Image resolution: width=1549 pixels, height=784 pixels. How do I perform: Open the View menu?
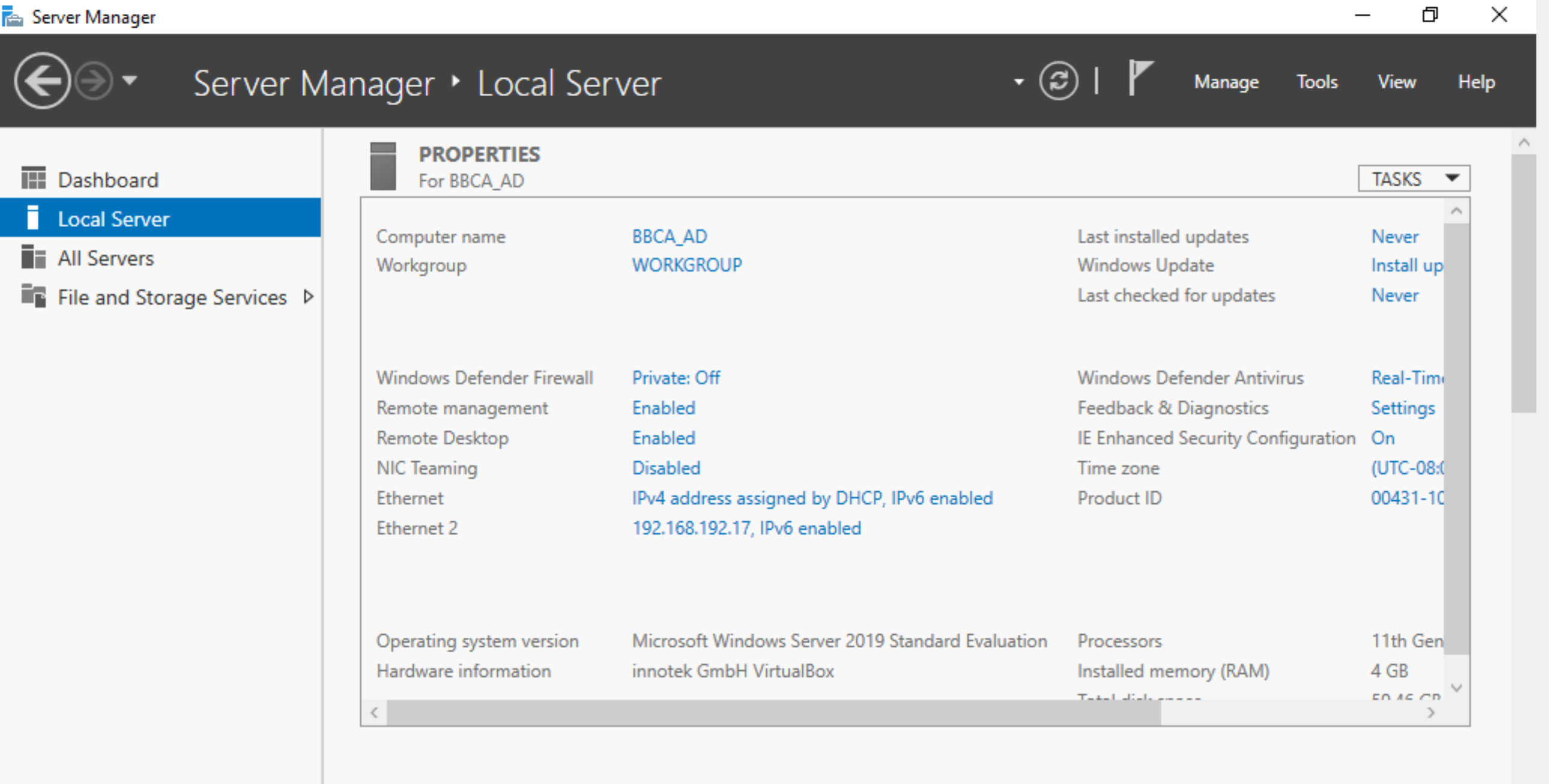pos(1397,82)
